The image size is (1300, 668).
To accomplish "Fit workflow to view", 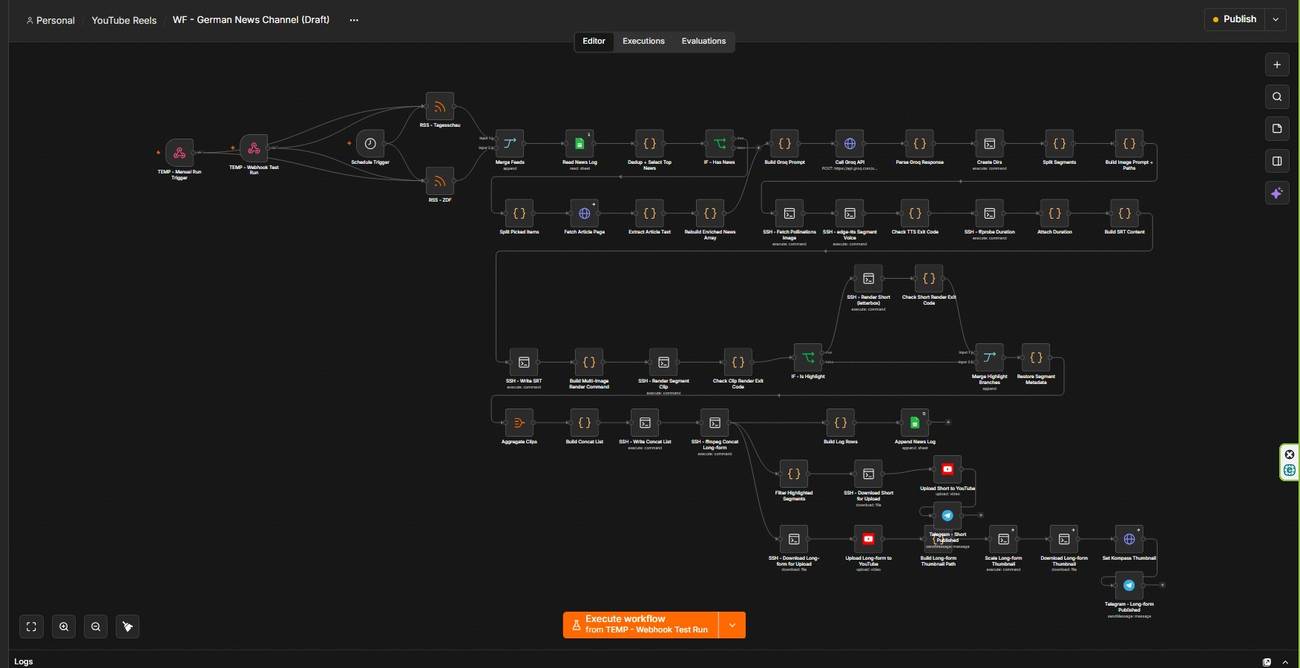I will [x=32, y=627].
